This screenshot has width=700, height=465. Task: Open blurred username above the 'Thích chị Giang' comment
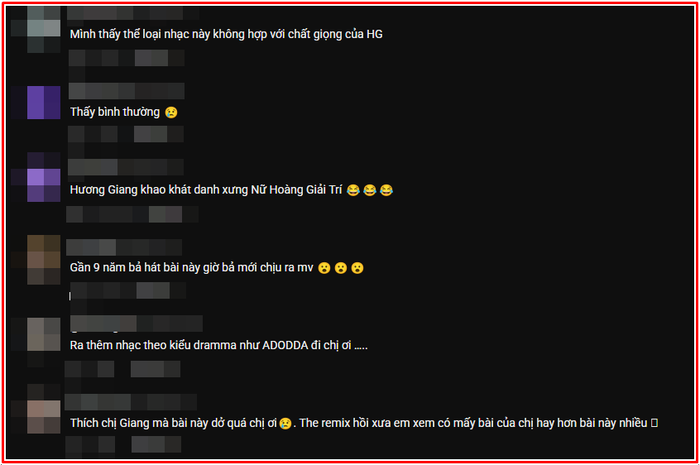point(131,402)
